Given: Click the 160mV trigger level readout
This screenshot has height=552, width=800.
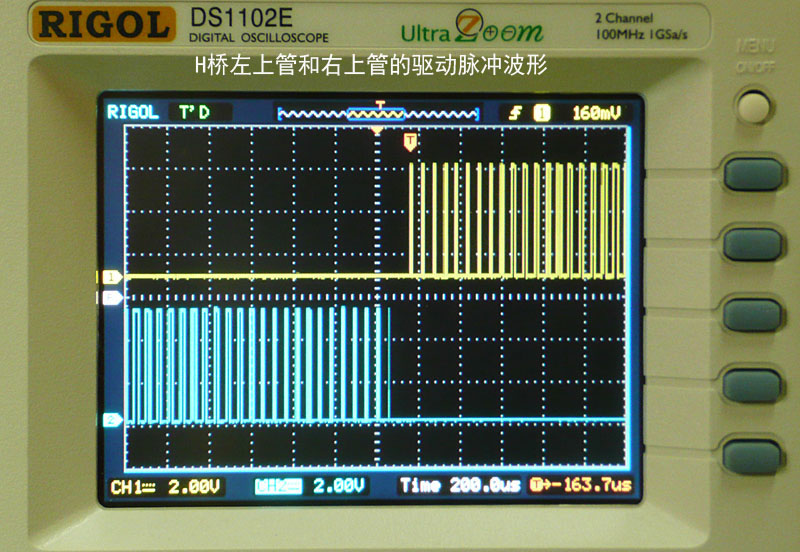Looking at the screenshot, I should tap(596, 113).
